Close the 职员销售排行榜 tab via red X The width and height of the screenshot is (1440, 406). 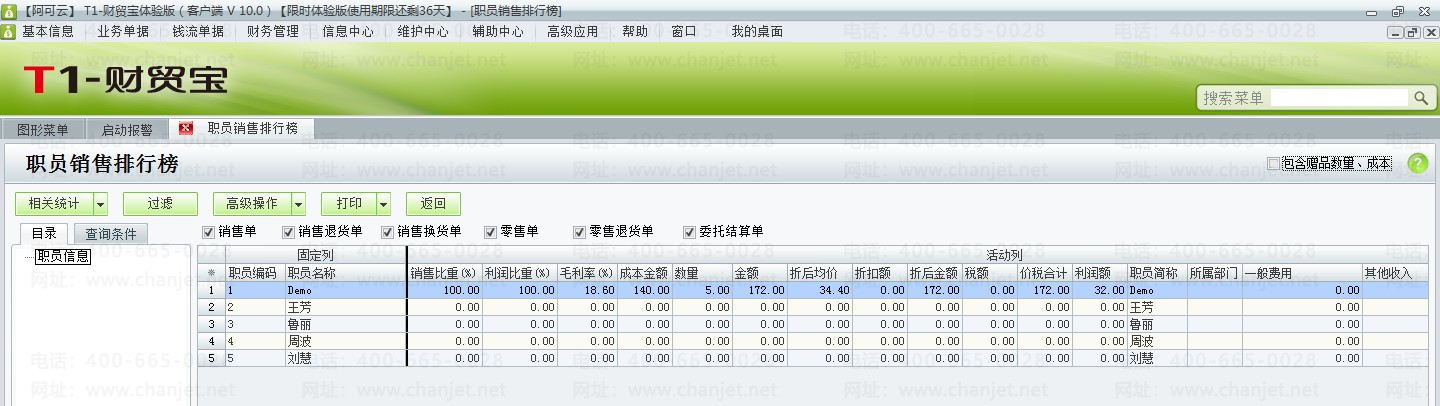(x=185, y=129)
